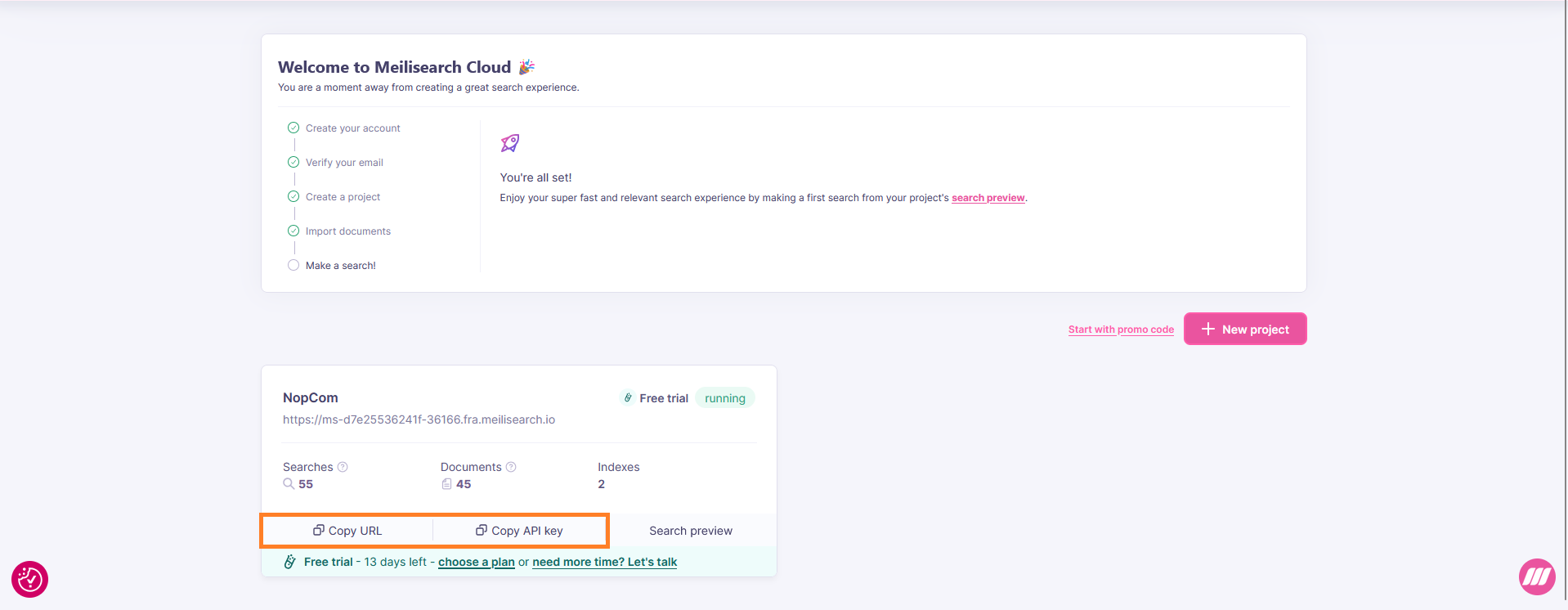Image resolution: width=1568 pixels, height=610 pixels.
Task: Select the Make a search! step circle
Action: pos(293,266)
